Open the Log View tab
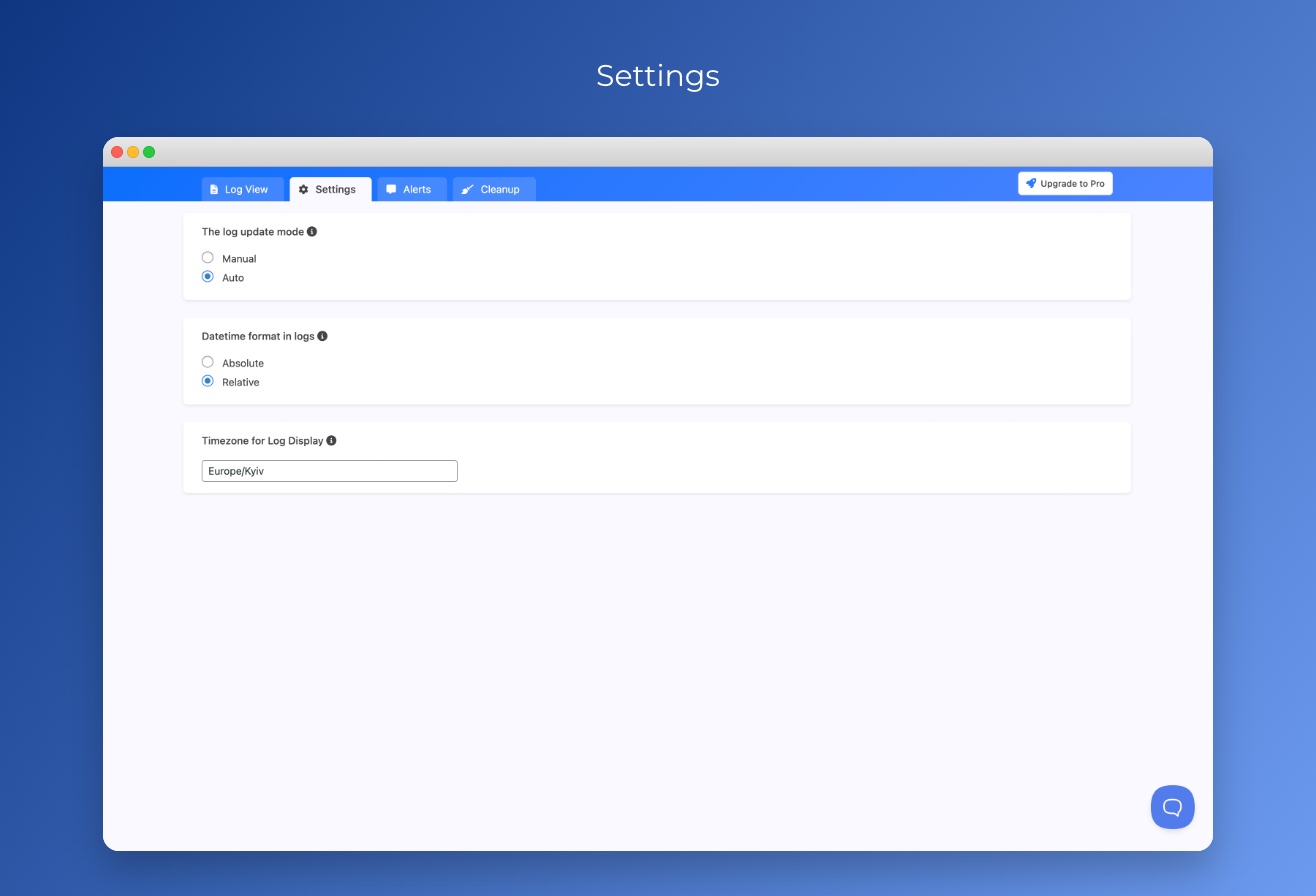 [243, 189]
